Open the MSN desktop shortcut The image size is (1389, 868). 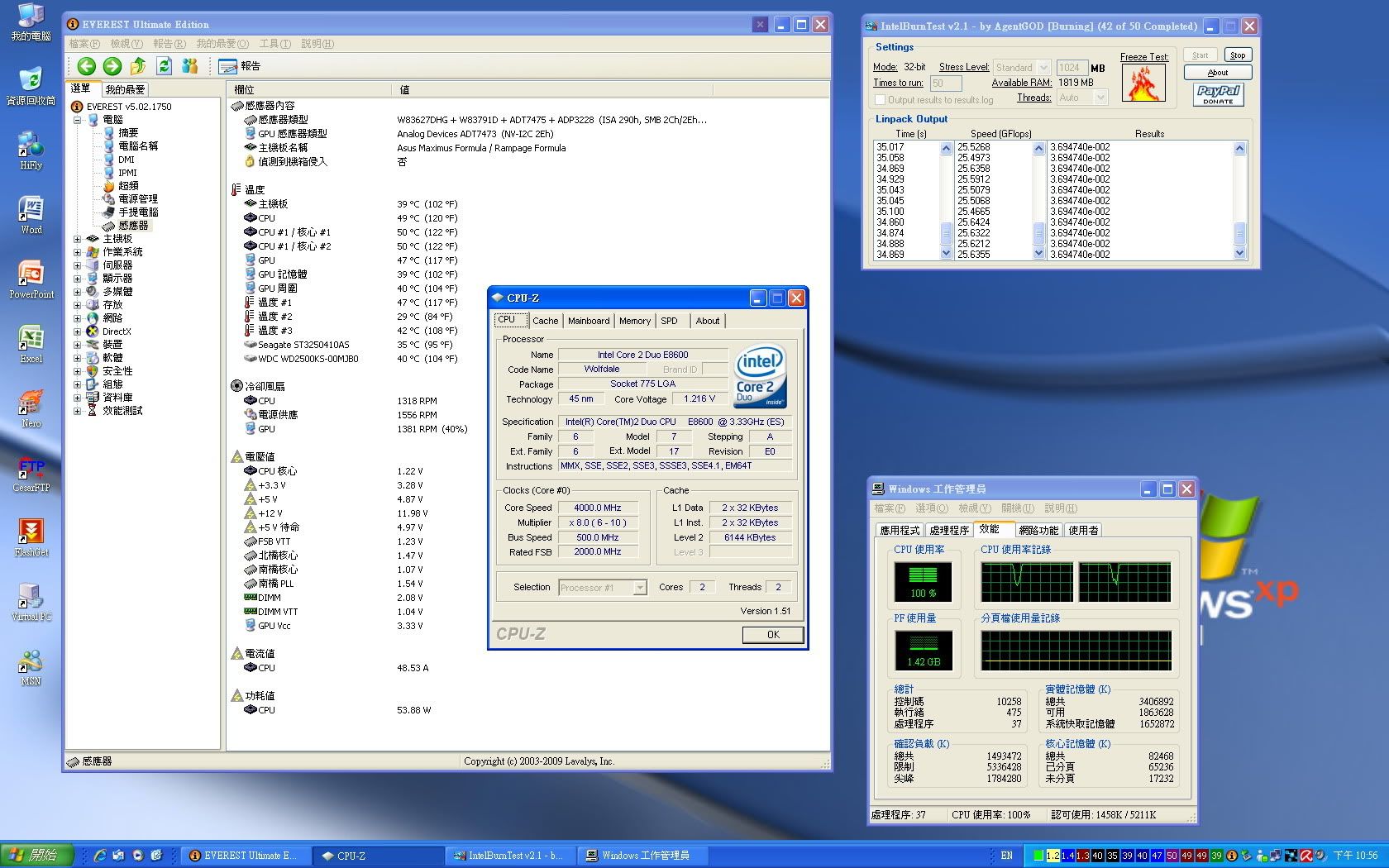click(31, 667)
